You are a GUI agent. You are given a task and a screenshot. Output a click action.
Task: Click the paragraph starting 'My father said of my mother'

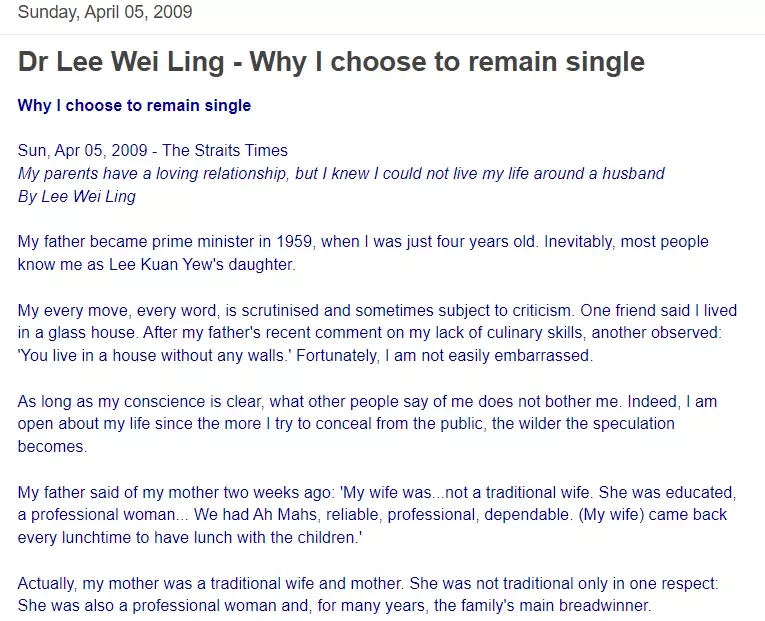coord(377,515)
